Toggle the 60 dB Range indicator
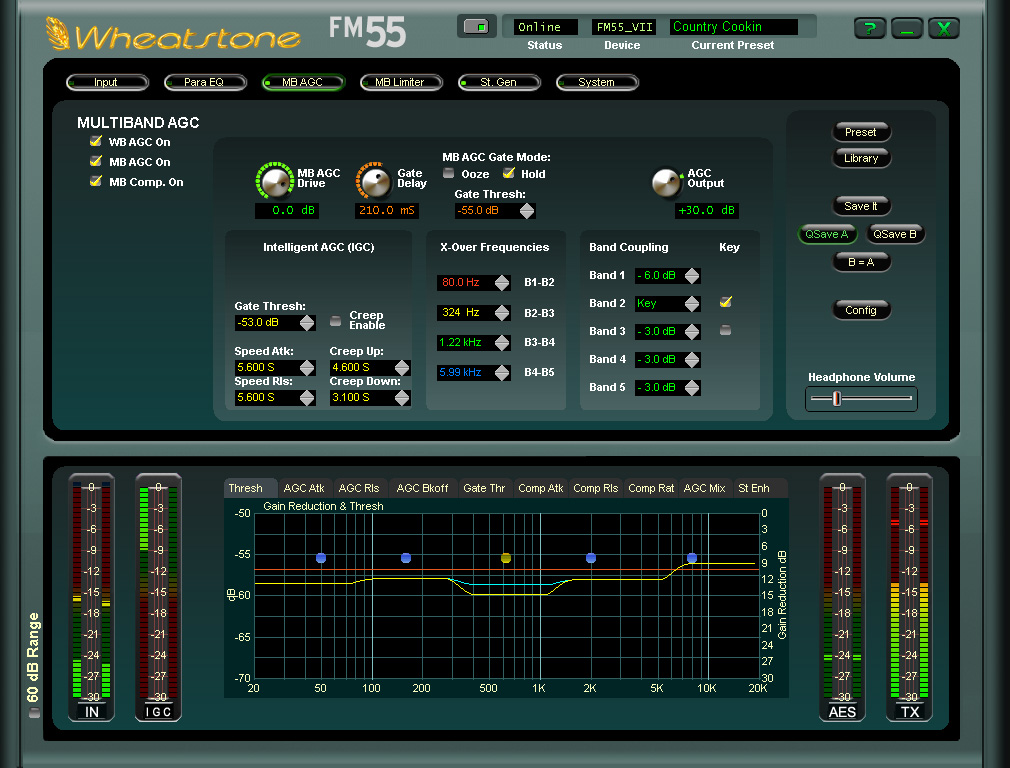Screen dimensions: 1010x768 (36, 713)
